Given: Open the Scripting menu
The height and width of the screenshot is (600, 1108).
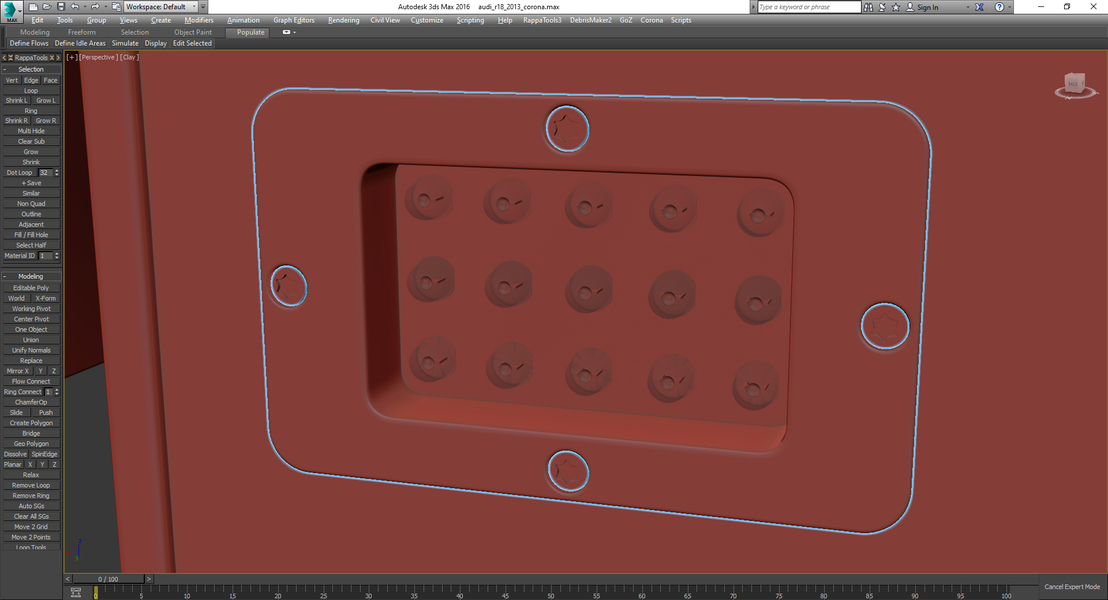Looking at the screenshot, I should 470,20.
